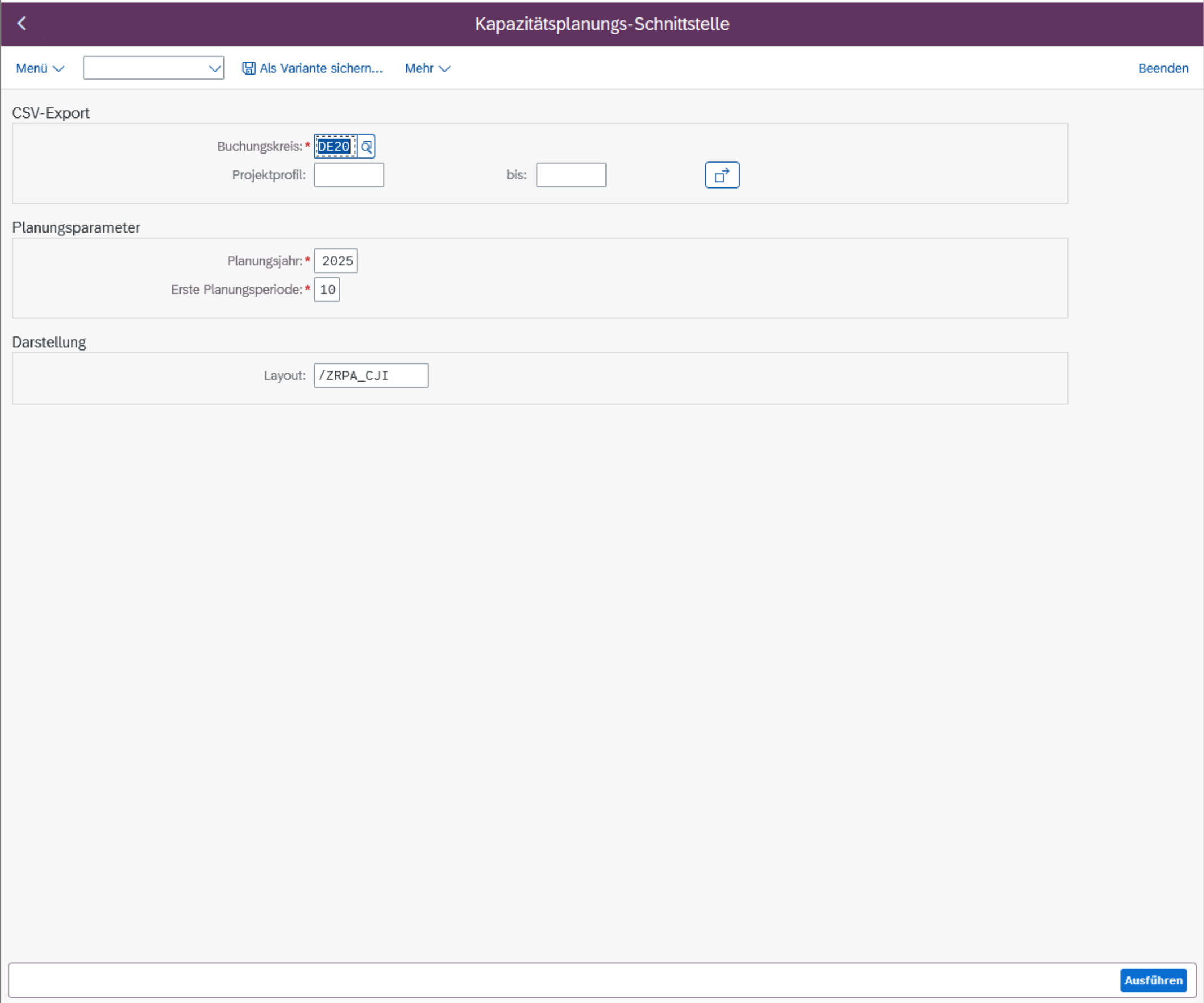Expand the command field dropdown arrow
Viewport: 1204px width, 1003px height.
click(214, 68)
